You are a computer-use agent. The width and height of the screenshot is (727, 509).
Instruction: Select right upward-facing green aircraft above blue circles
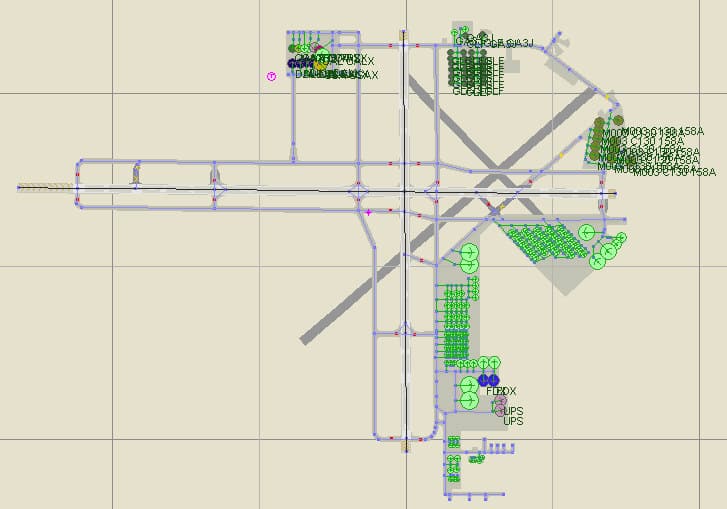pyautogui.click(x=495, y=363)
